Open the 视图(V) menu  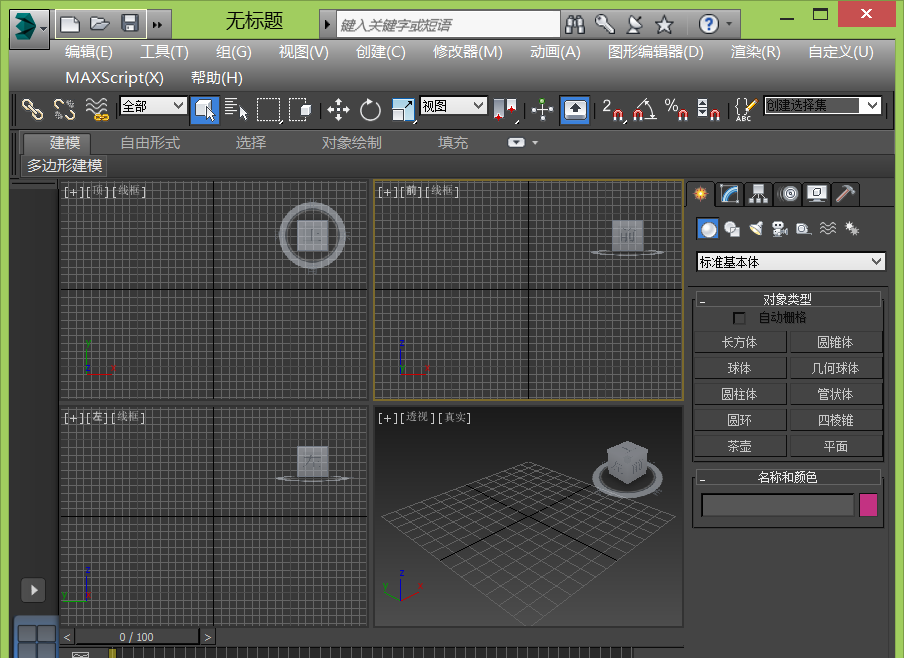pos(303,52)
